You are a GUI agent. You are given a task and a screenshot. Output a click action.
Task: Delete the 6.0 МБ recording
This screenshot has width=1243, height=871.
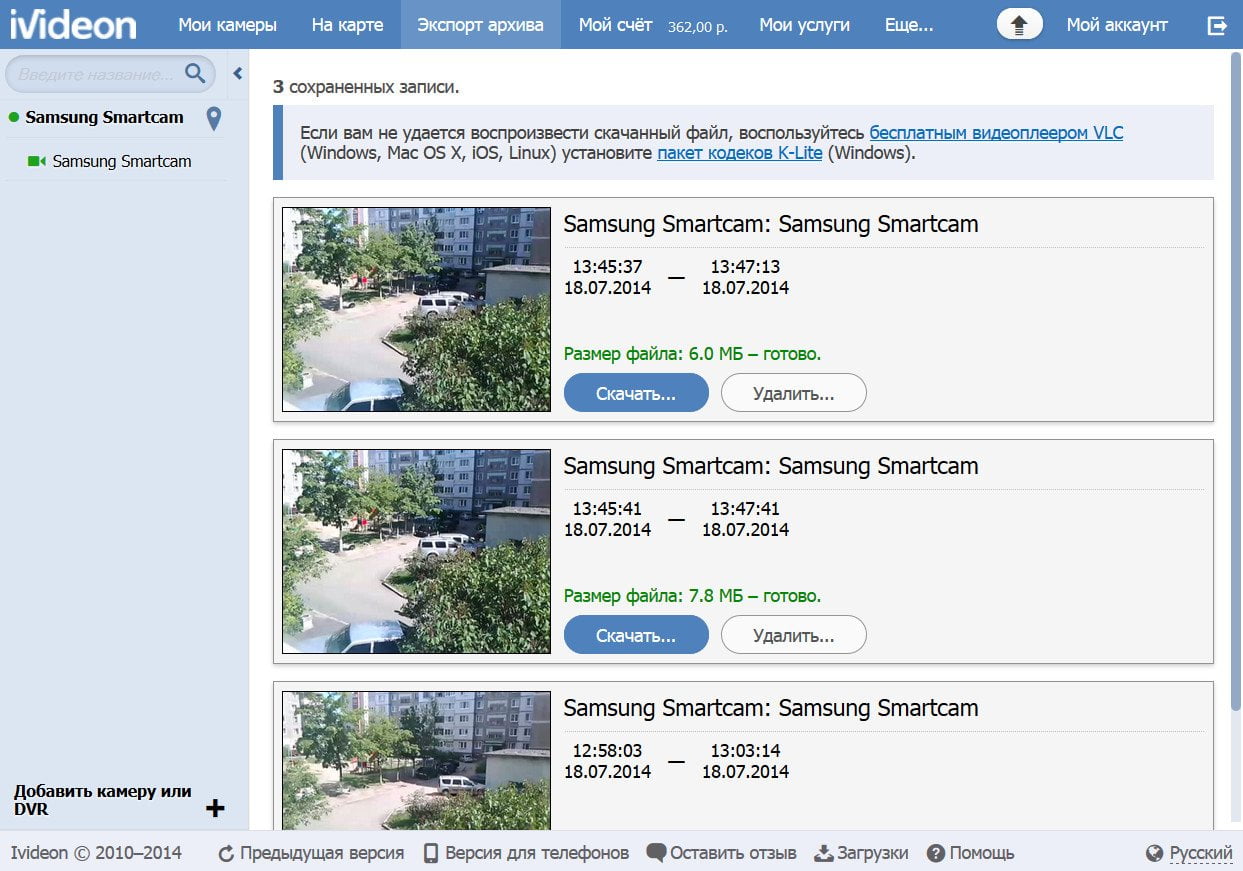[794, 393]
